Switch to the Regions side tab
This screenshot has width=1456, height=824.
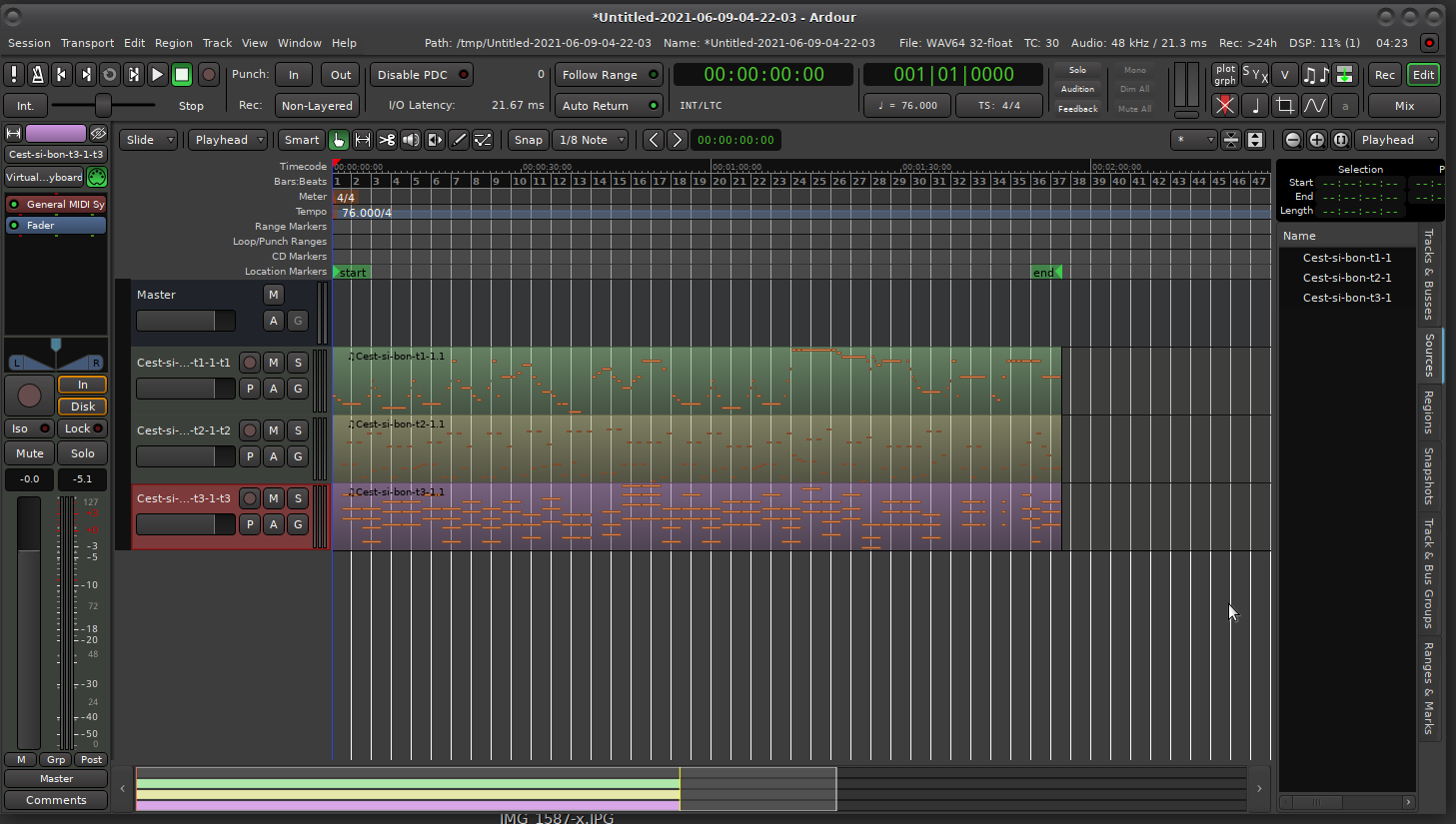[1429, 412]
